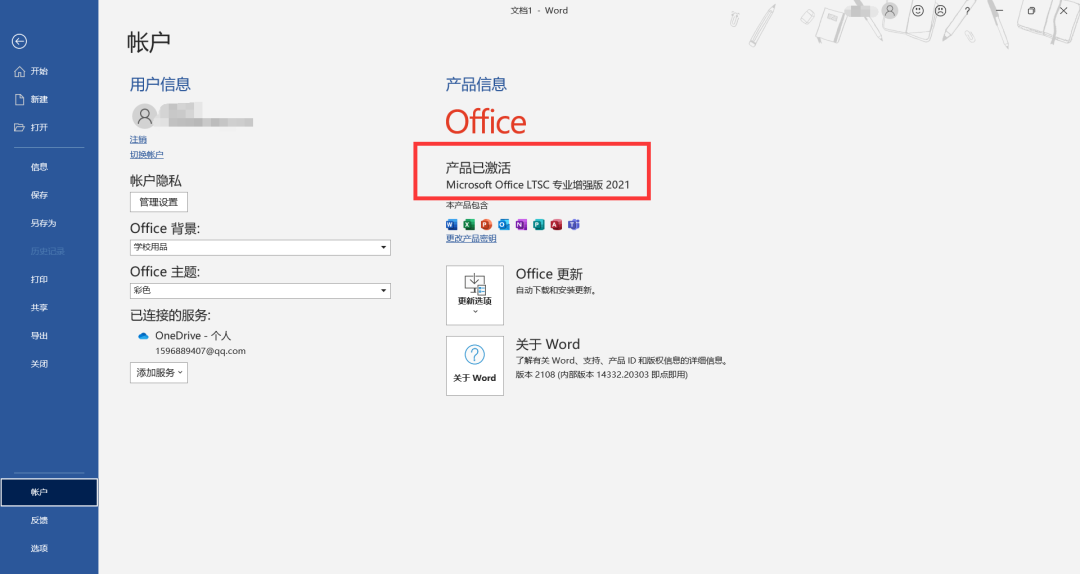Click the Teams product icon
Viewport: 1080px width, 574px height.
pyautogui.click(x=574, y=224)
